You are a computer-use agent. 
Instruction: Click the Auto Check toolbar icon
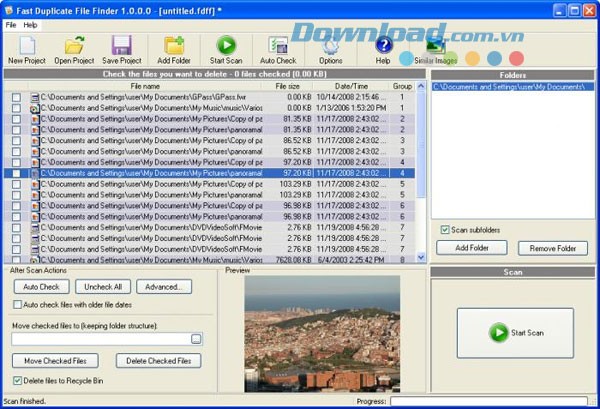tap(278, 46)
